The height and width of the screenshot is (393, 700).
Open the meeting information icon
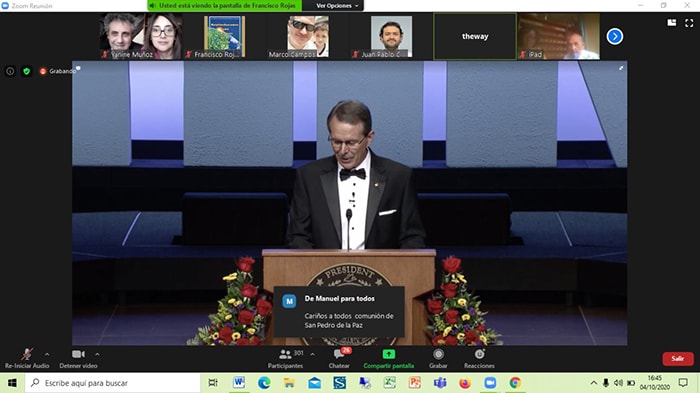pos(10,71)
